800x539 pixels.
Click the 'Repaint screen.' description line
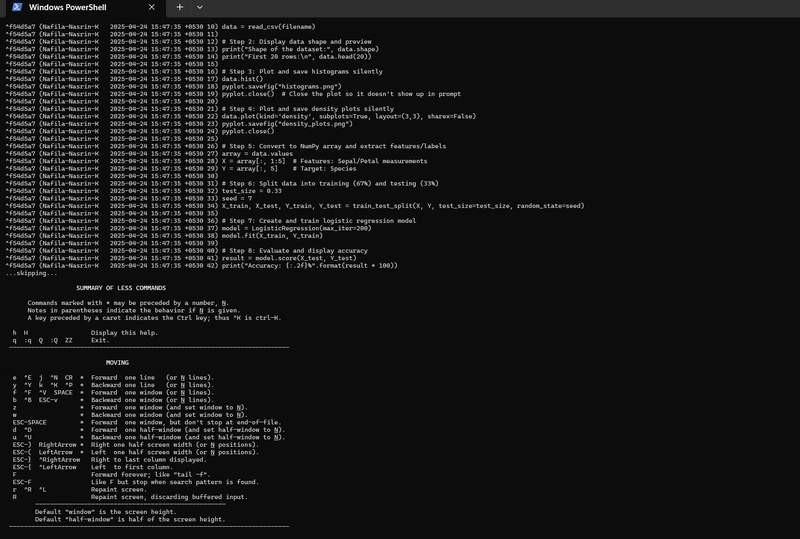[x=118, y=489]
